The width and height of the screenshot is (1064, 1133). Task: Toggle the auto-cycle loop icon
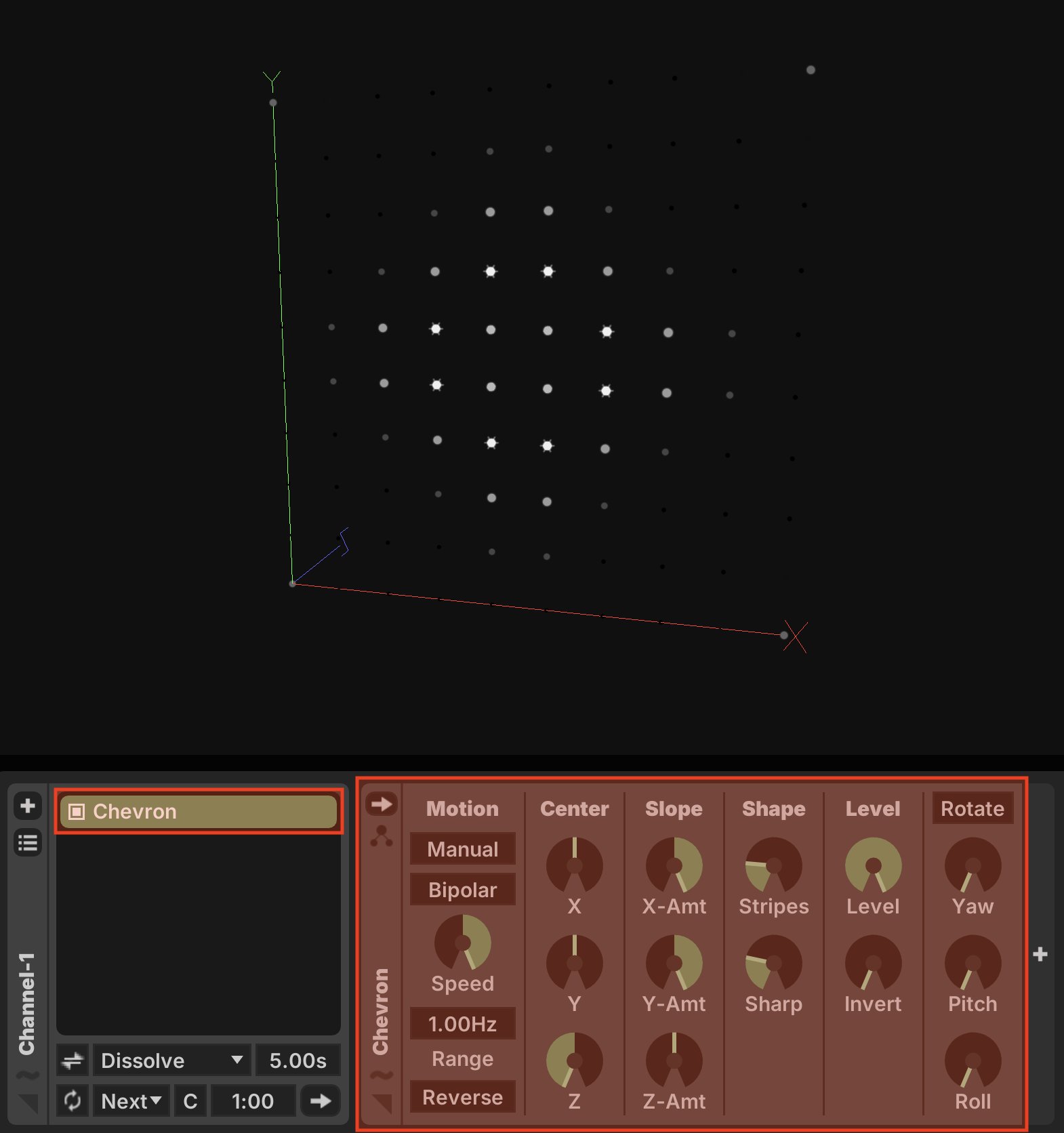[x=73, y=1101]
